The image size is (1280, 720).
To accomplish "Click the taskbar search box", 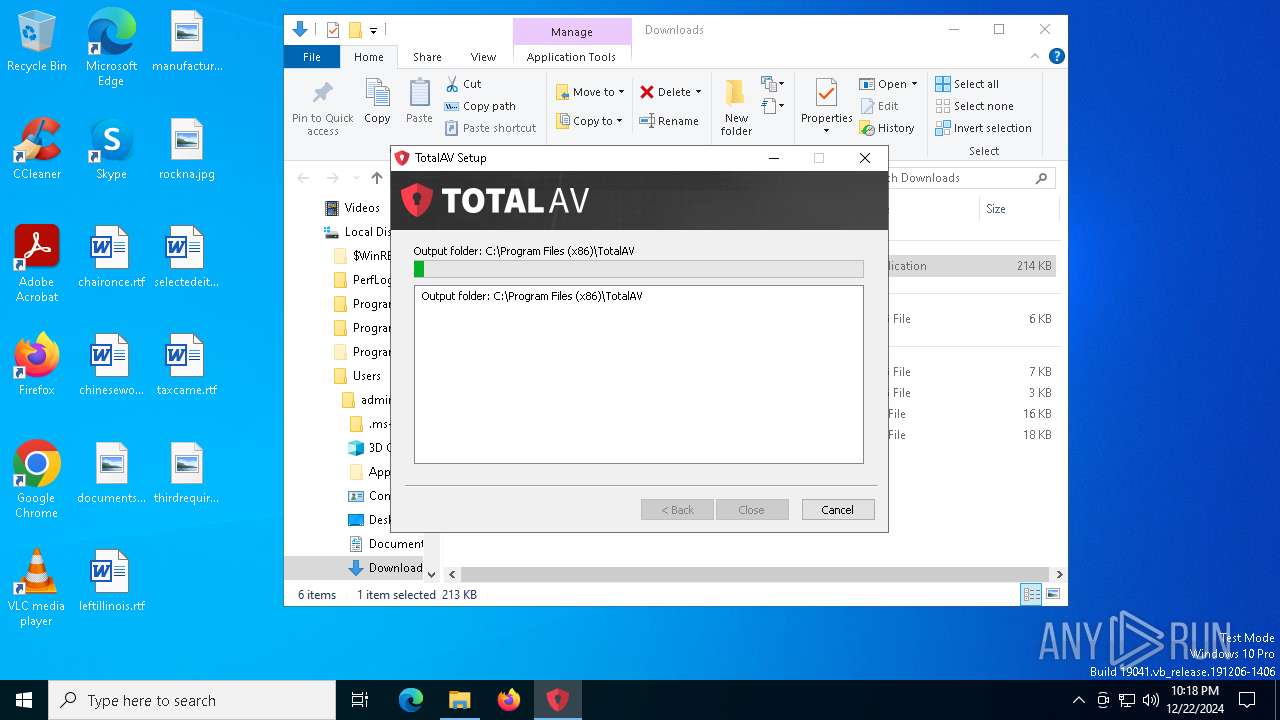I will 192,700.
